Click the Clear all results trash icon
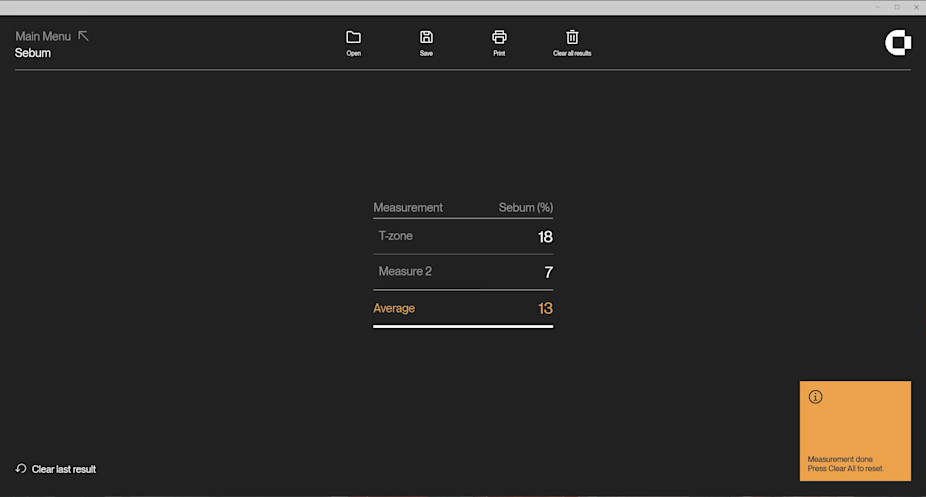926x497 pixels. (572, 37)
